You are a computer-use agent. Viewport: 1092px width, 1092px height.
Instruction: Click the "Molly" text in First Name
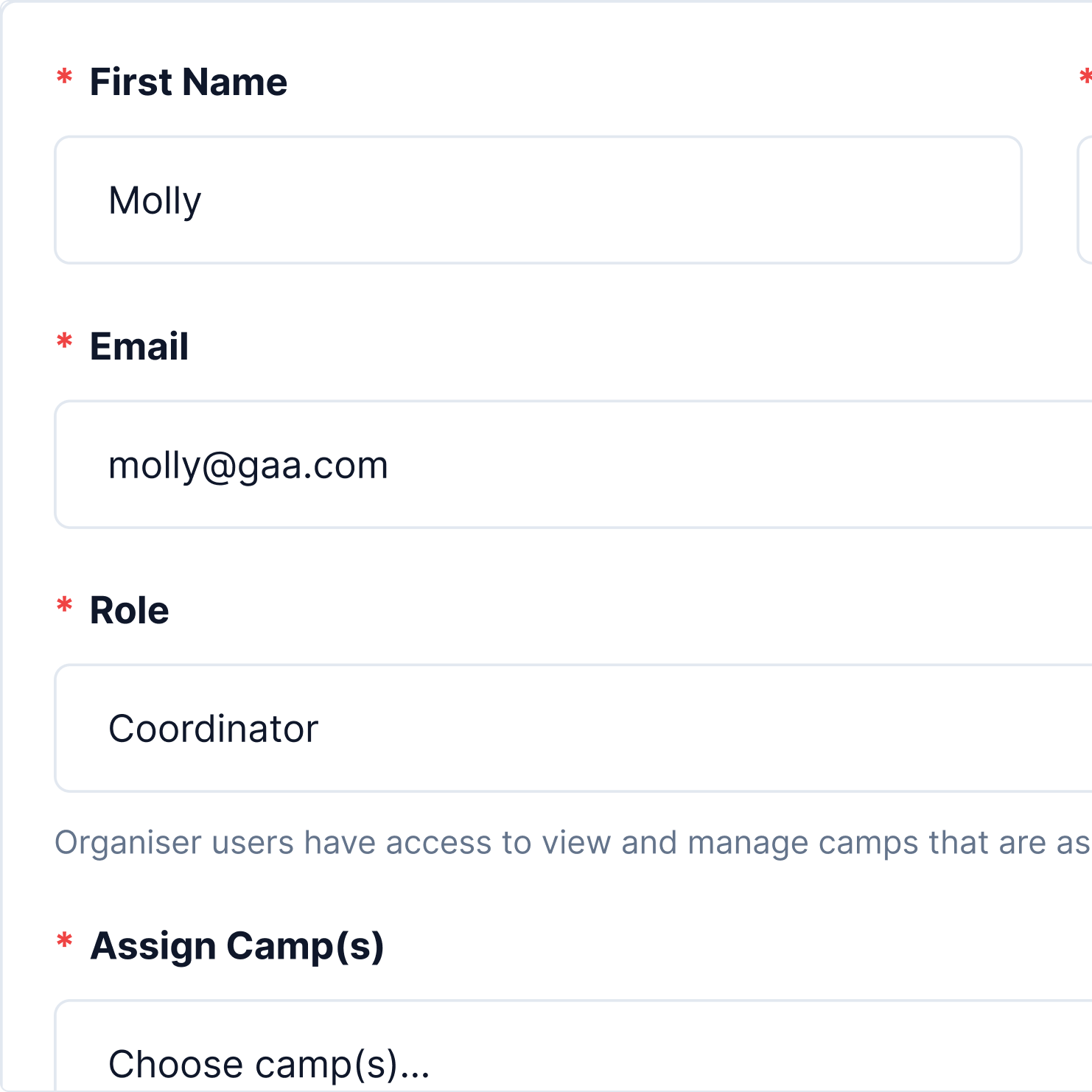pos(155,200)
